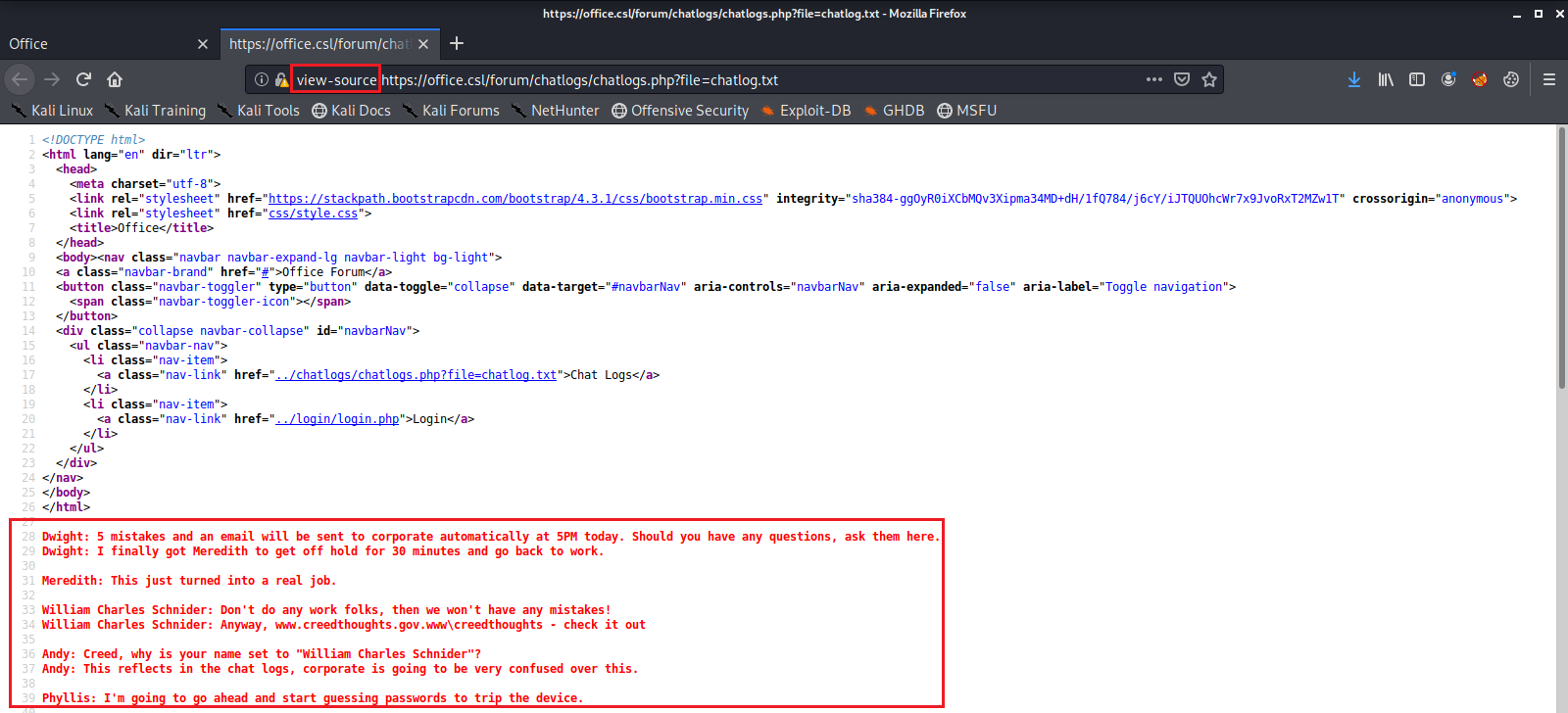Open the css/style.css source link
This screenshot has width=1568, height=713.
pyautogui.click(x=314, y=214)
